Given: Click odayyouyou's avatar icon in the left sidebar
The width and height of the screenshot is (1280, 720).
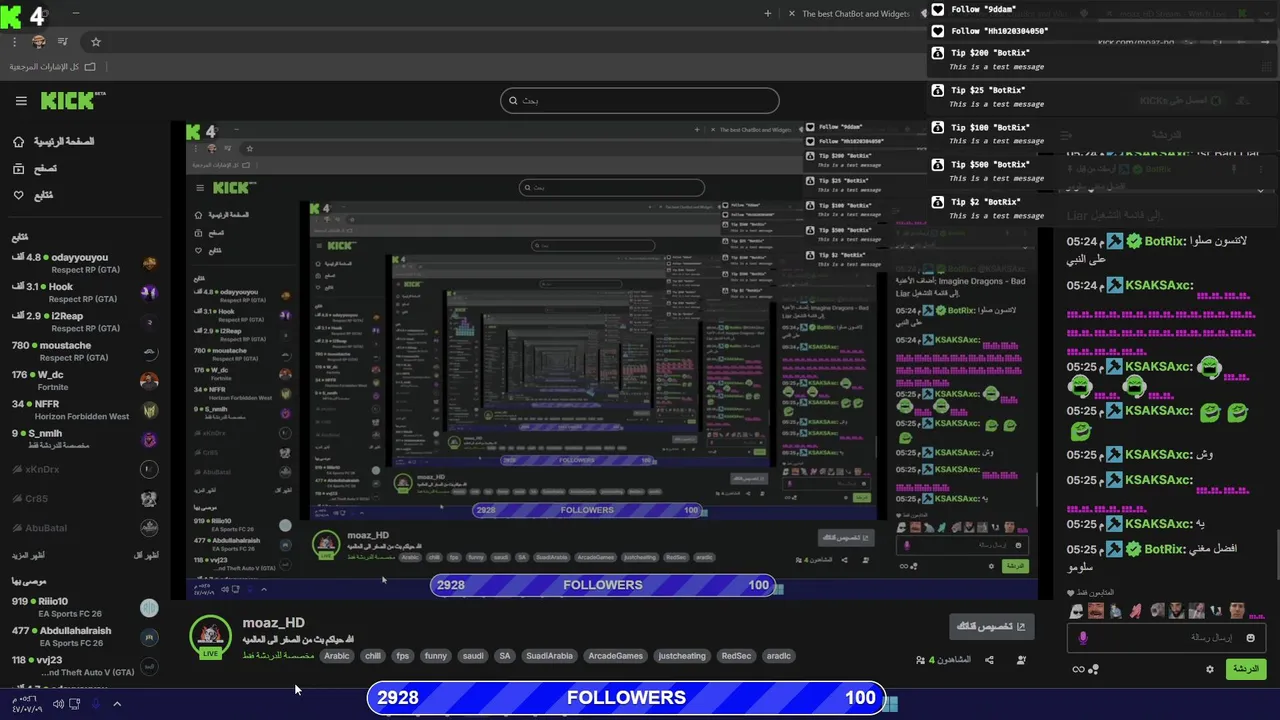Looking at the screenshot, I should coord(149,264).
